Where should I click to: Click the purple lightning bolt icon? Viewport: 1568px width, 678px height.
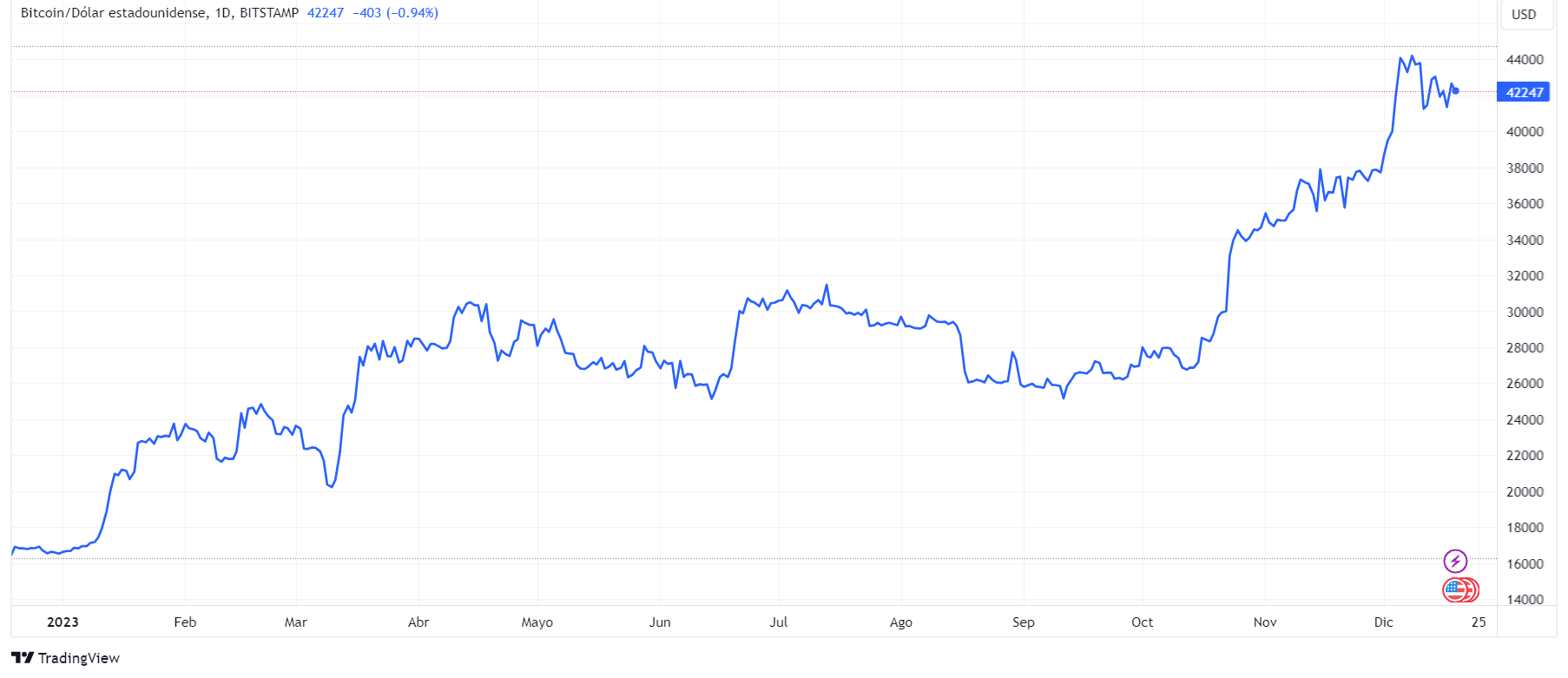1455,561
